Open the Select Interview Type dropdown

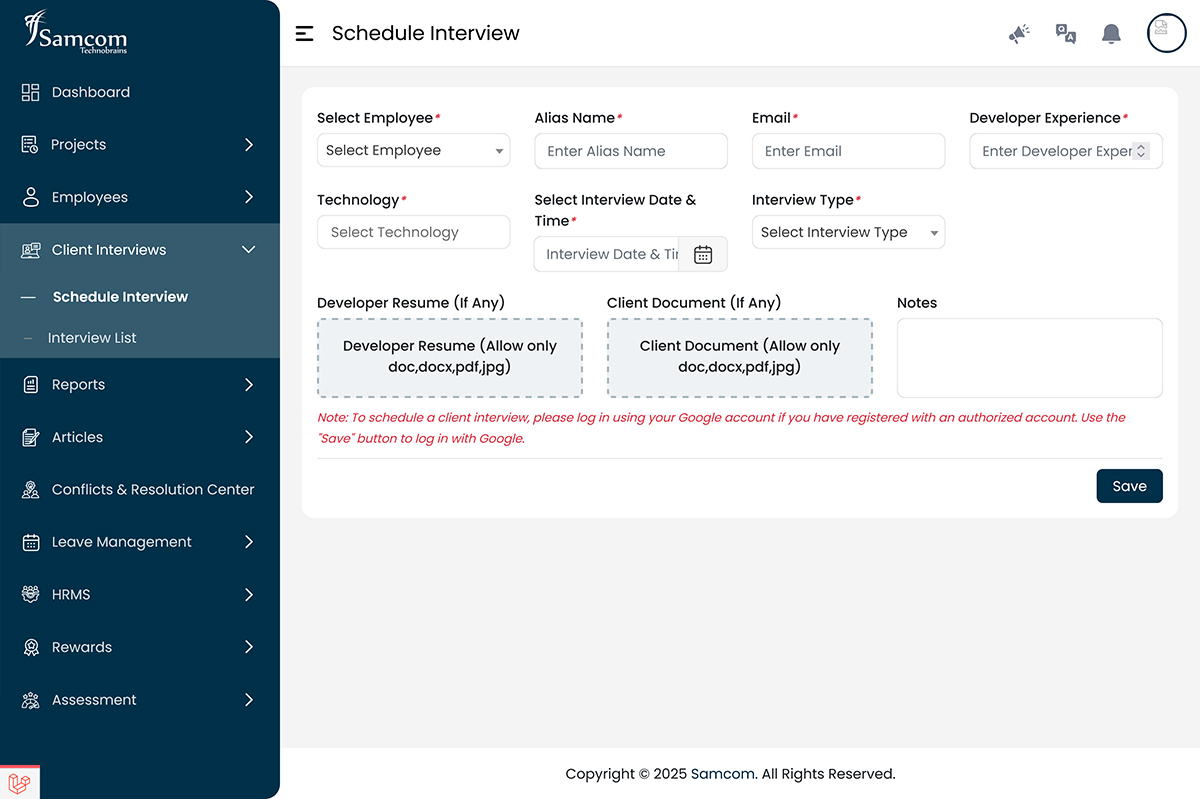tap(848, 232)
